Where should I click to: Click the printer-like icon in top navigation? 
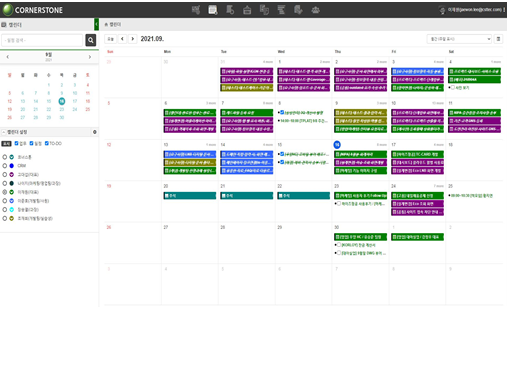(x=247, y=10)
